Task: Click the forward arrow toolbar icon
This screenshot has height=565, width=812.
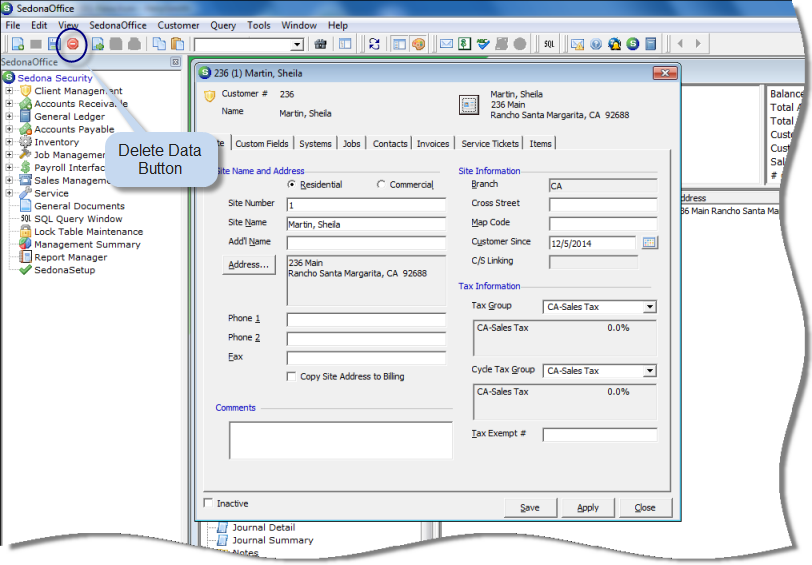Action: point(699,44)
